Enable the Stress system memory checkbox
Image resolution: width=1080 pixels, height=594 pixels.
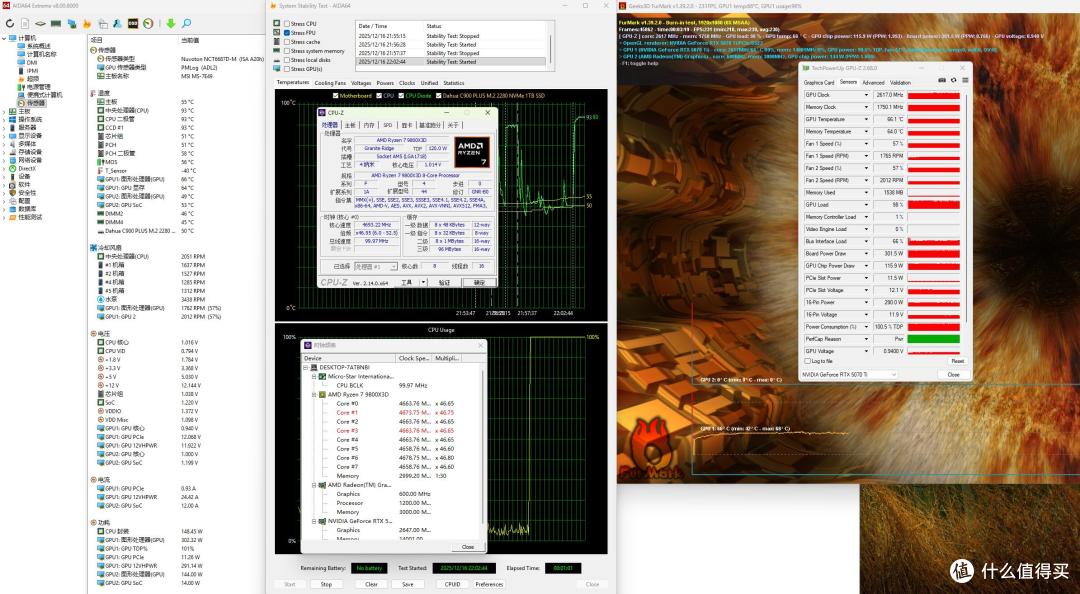pos(287,50)
